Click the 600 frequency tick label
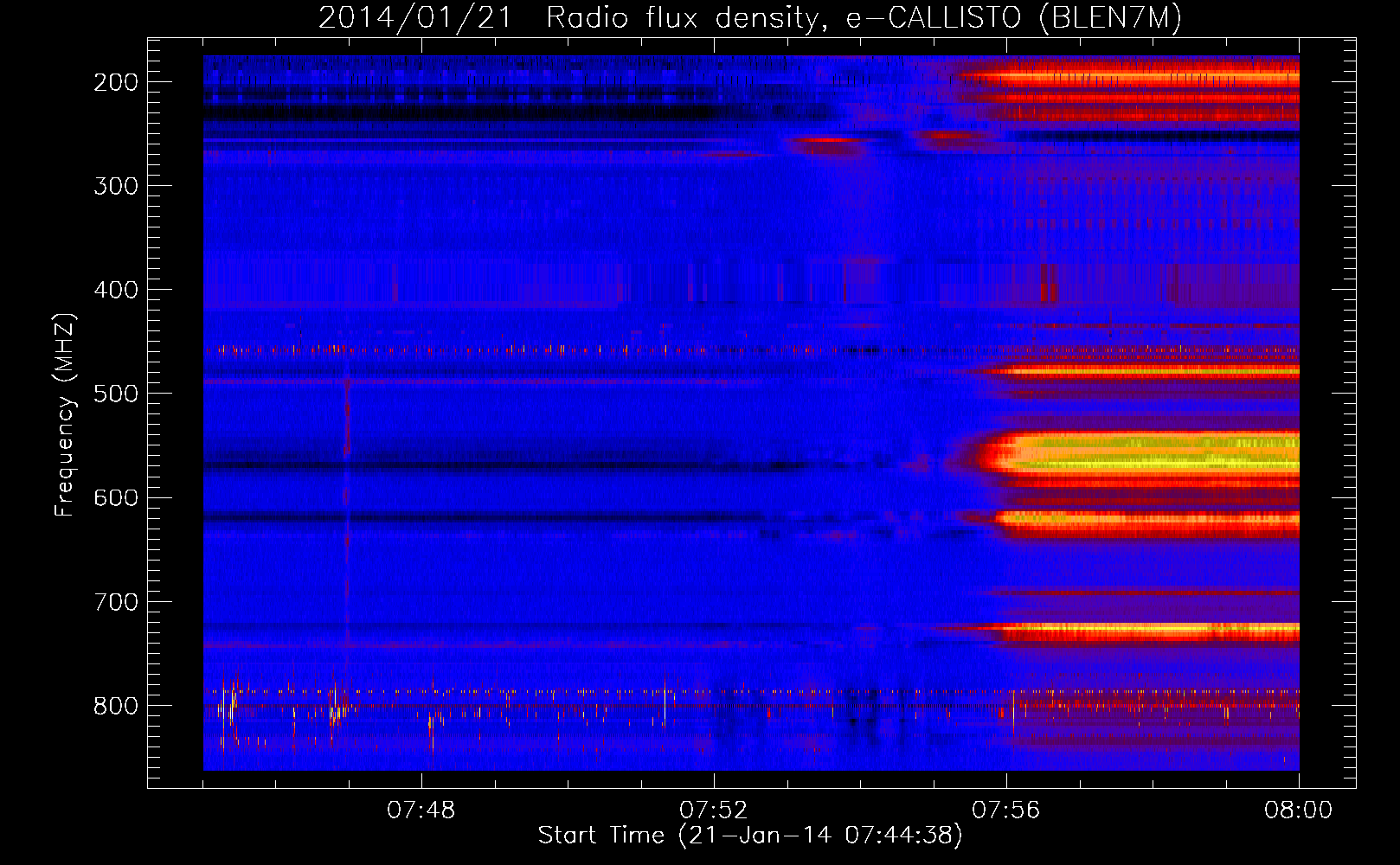The height and width of the screenshot is (865, 1400). pyautogui.click(x=116, y=497)
